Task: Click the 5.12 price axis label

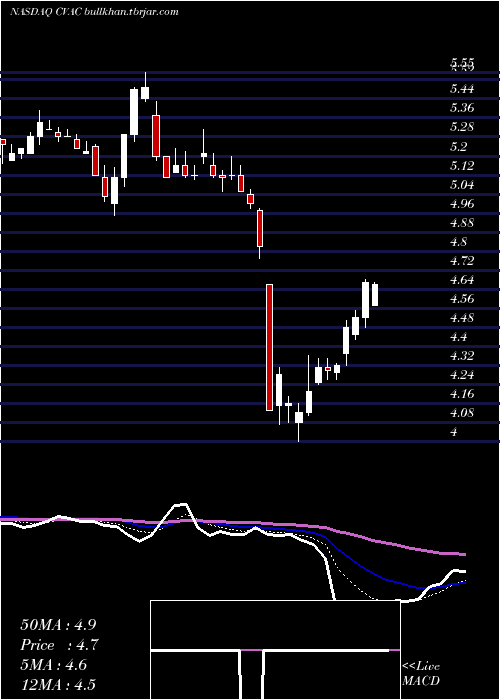Action: click(462, 166)
